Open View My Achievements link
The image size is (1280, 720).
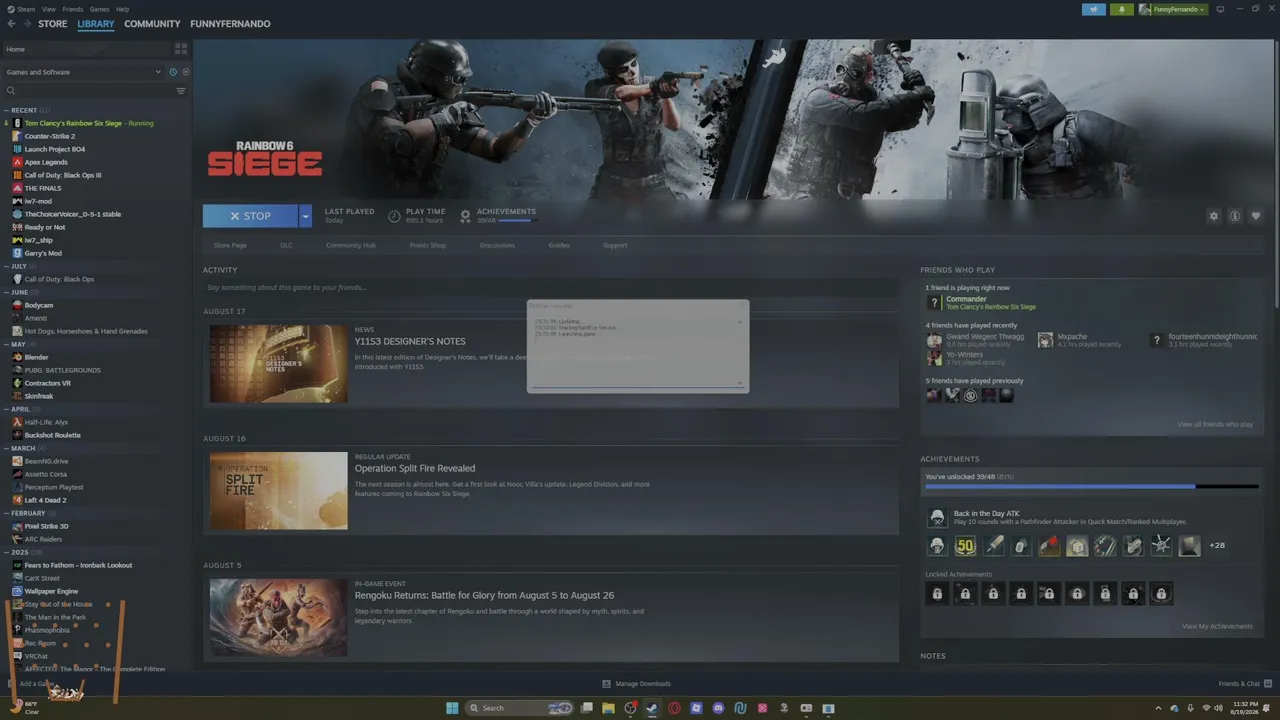pyautogui.click(x=1217, y=627)
